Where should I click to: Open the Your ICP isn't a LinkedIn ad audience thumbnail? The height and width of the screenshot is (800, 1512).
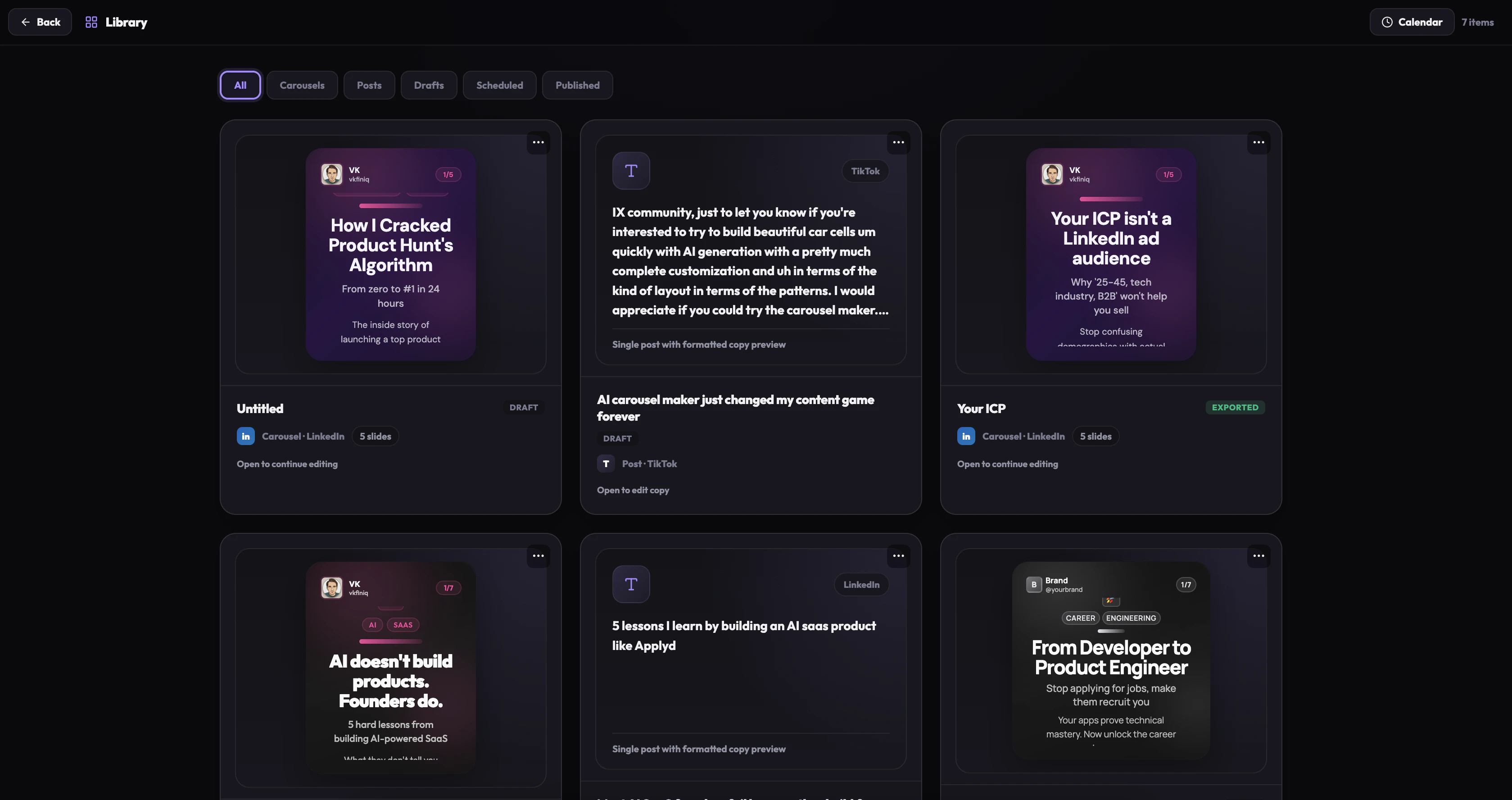click(x=1110, y=255)
